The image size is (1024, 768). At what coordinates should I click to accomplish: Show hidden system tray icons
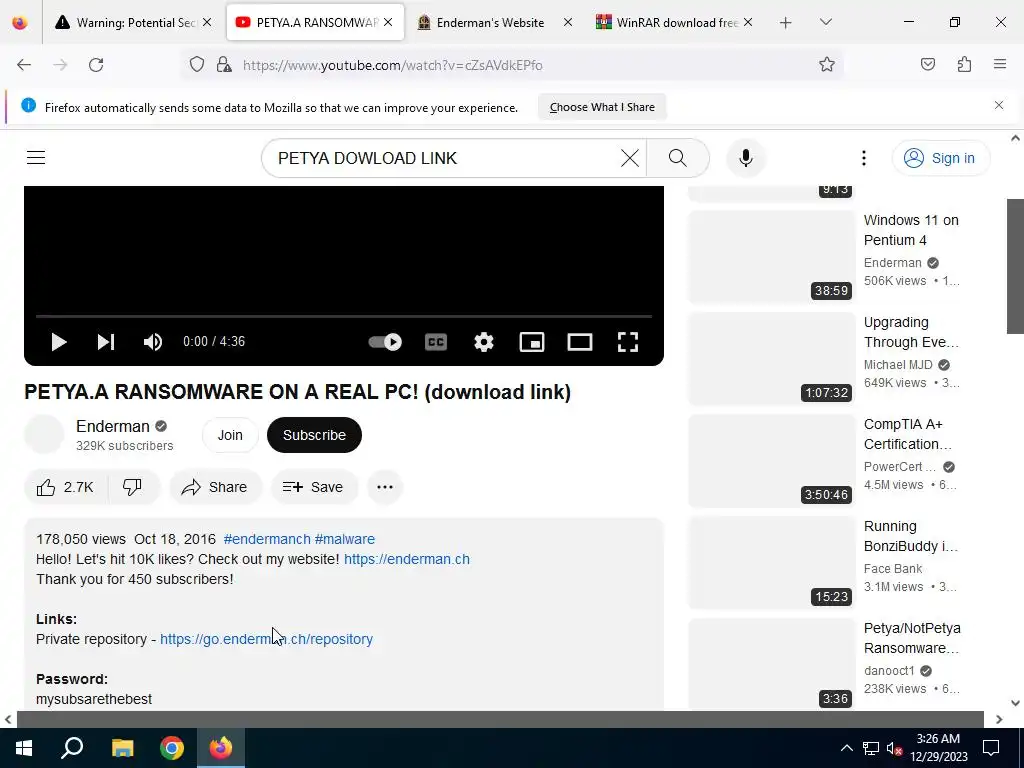pos(846,748)
